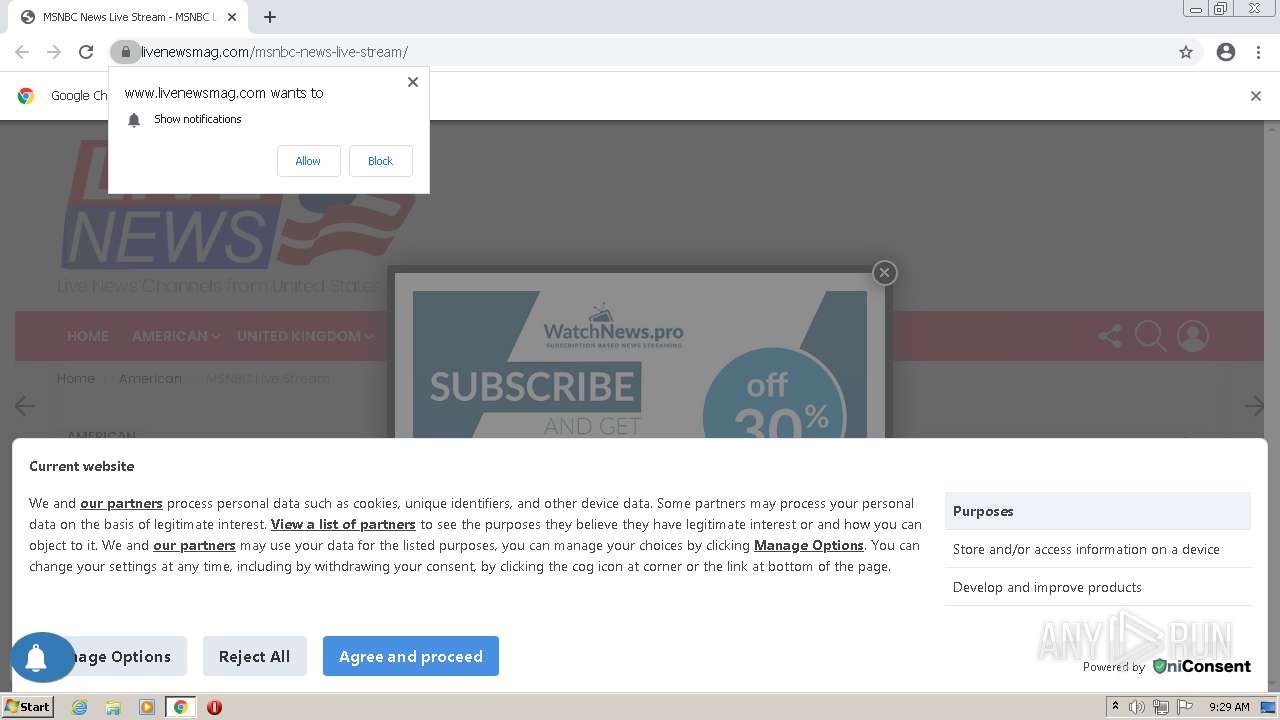Click the WatchNews.pro subscribe ad banner
This screenshot has width=1280, height=720.
(x=640, y=364)
